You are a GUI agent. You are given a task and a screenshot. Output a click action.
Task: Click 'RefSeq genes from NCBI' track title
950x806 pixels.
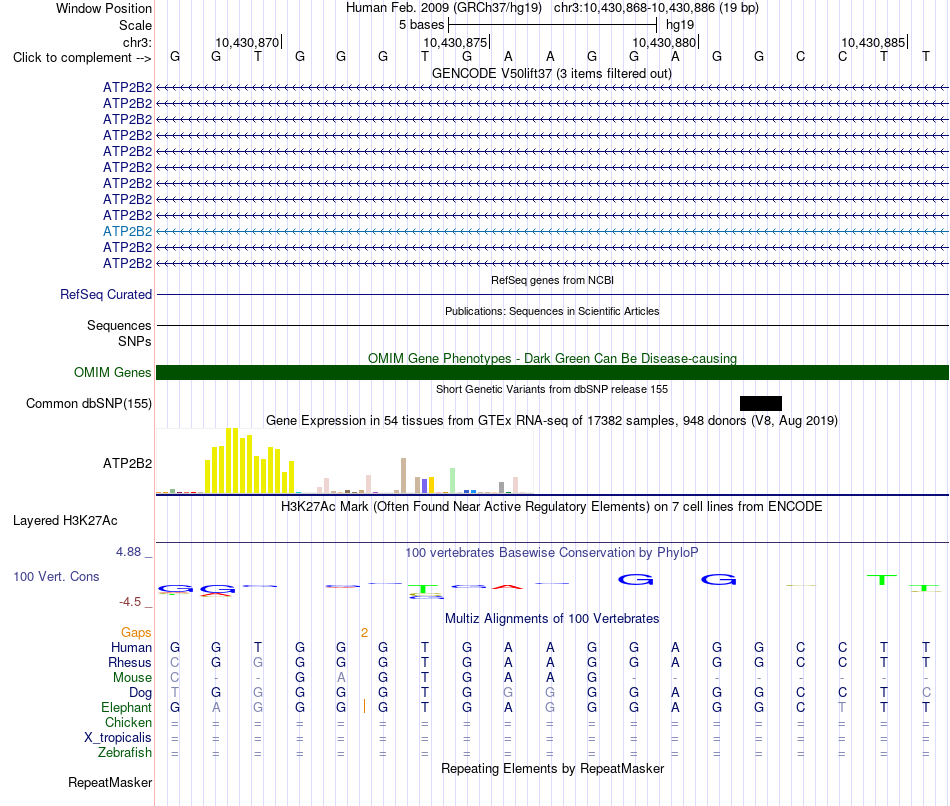click(x=552, y=281)
